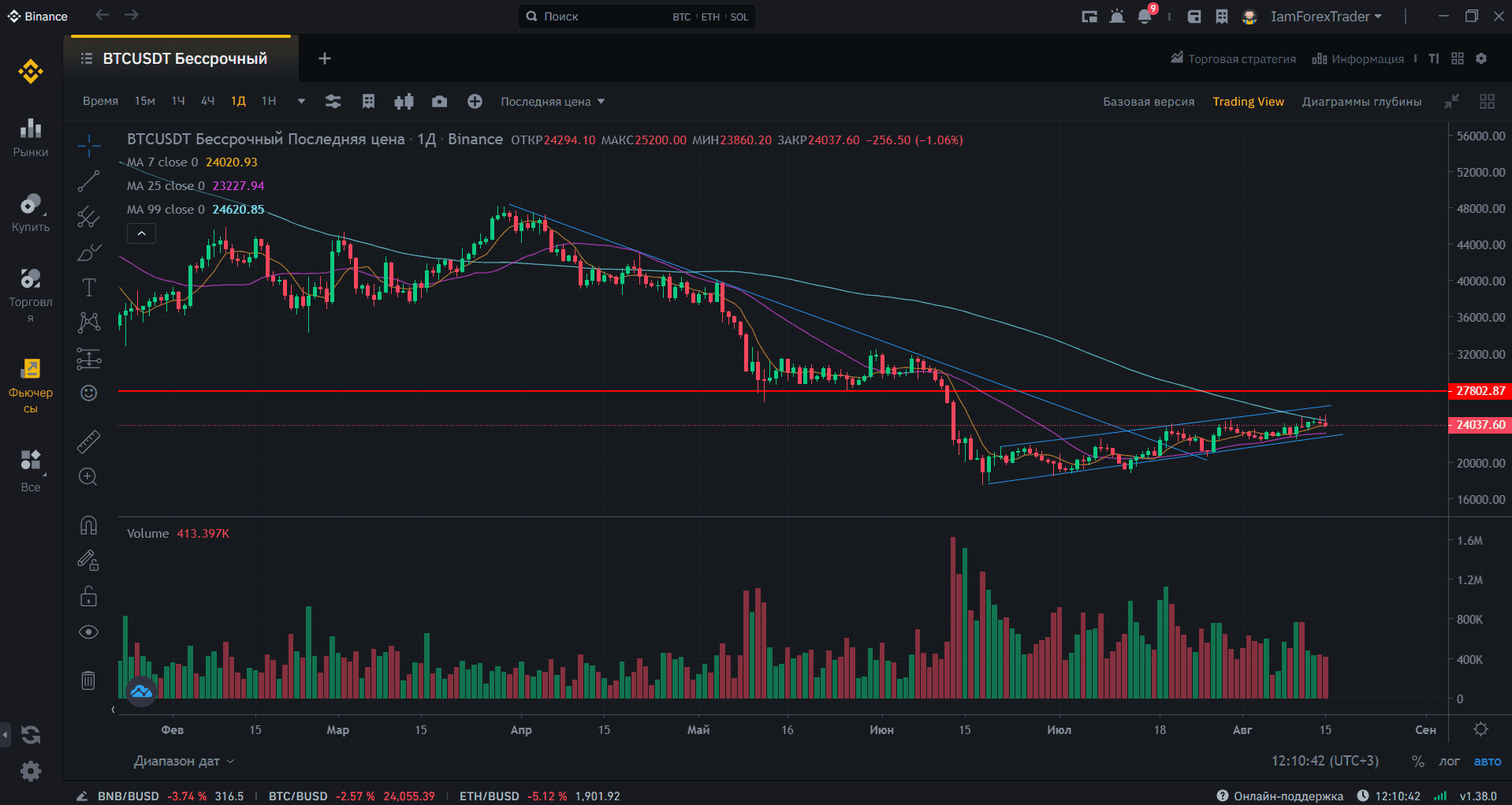Select the 1Н timeframe
Screen dimensions: 1512x805
point(269,102)
